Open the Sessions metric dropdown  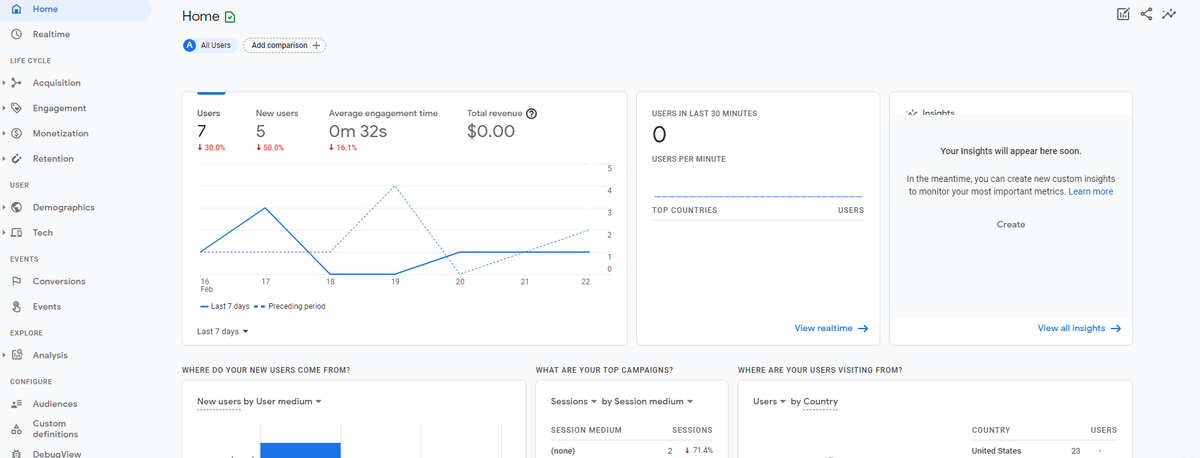(574, 401)
